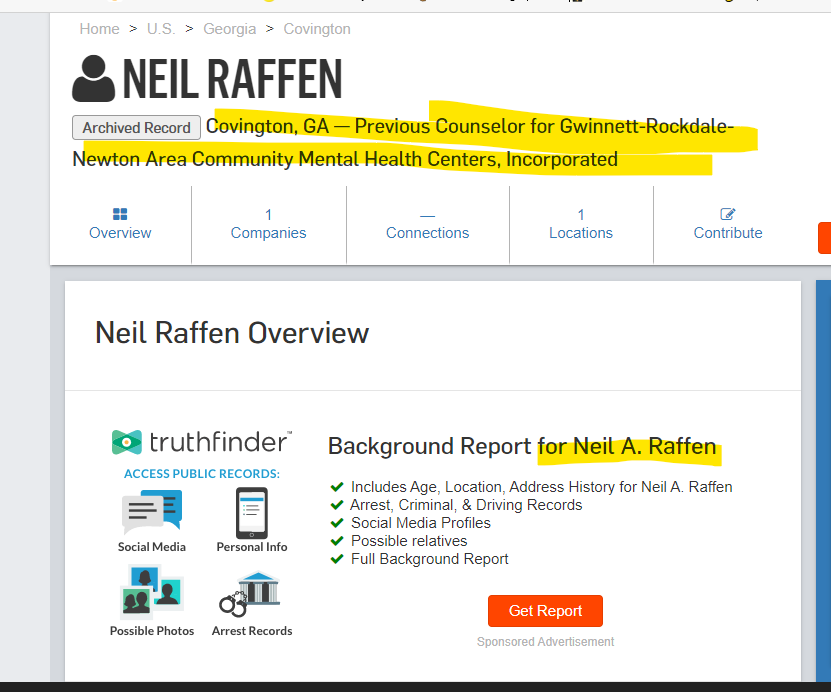Viewport: 831px width, 692px height.
Task: Click the Social Media chat bubbles icon
Action: point(152,512)
